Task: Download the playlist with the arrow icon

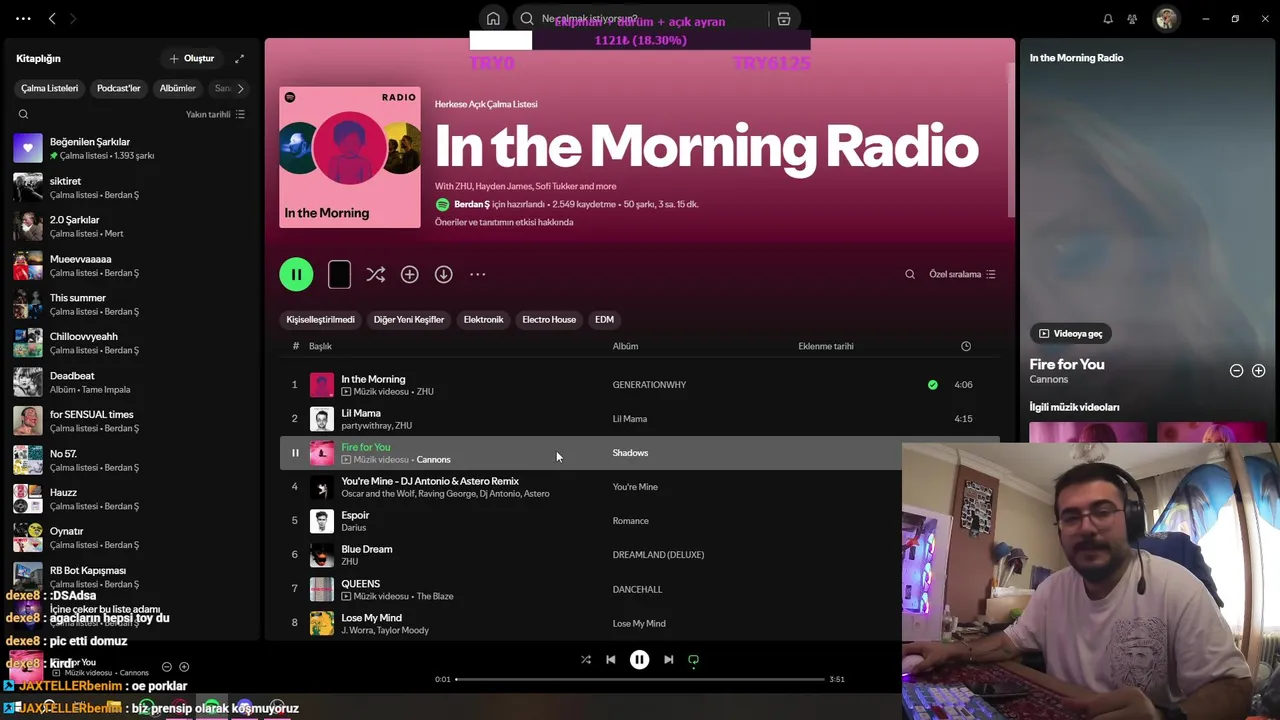Action: (443, 274)
